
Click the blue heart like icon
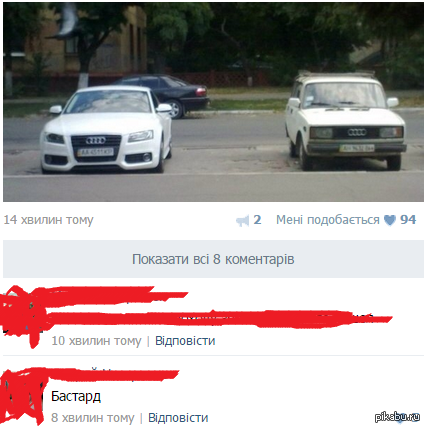[389, 220]
